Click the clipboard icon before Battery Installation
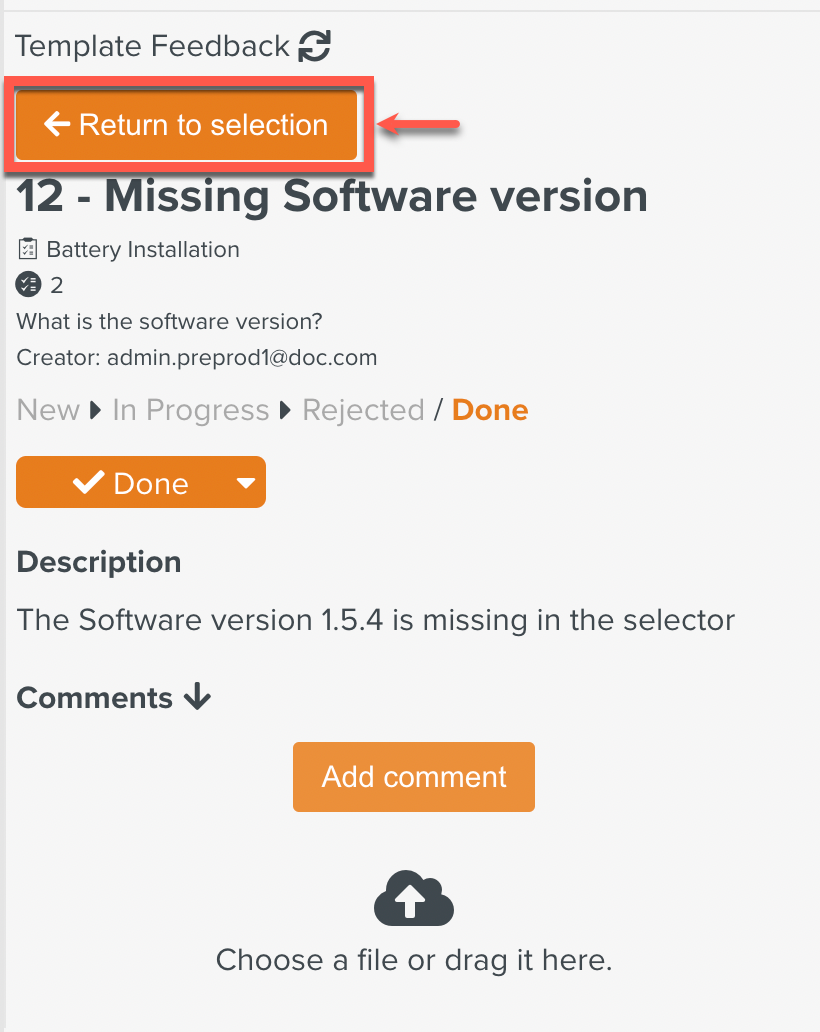Image resolution: width=820 pixels, height=1032 pixels. [x=28, y=249]
